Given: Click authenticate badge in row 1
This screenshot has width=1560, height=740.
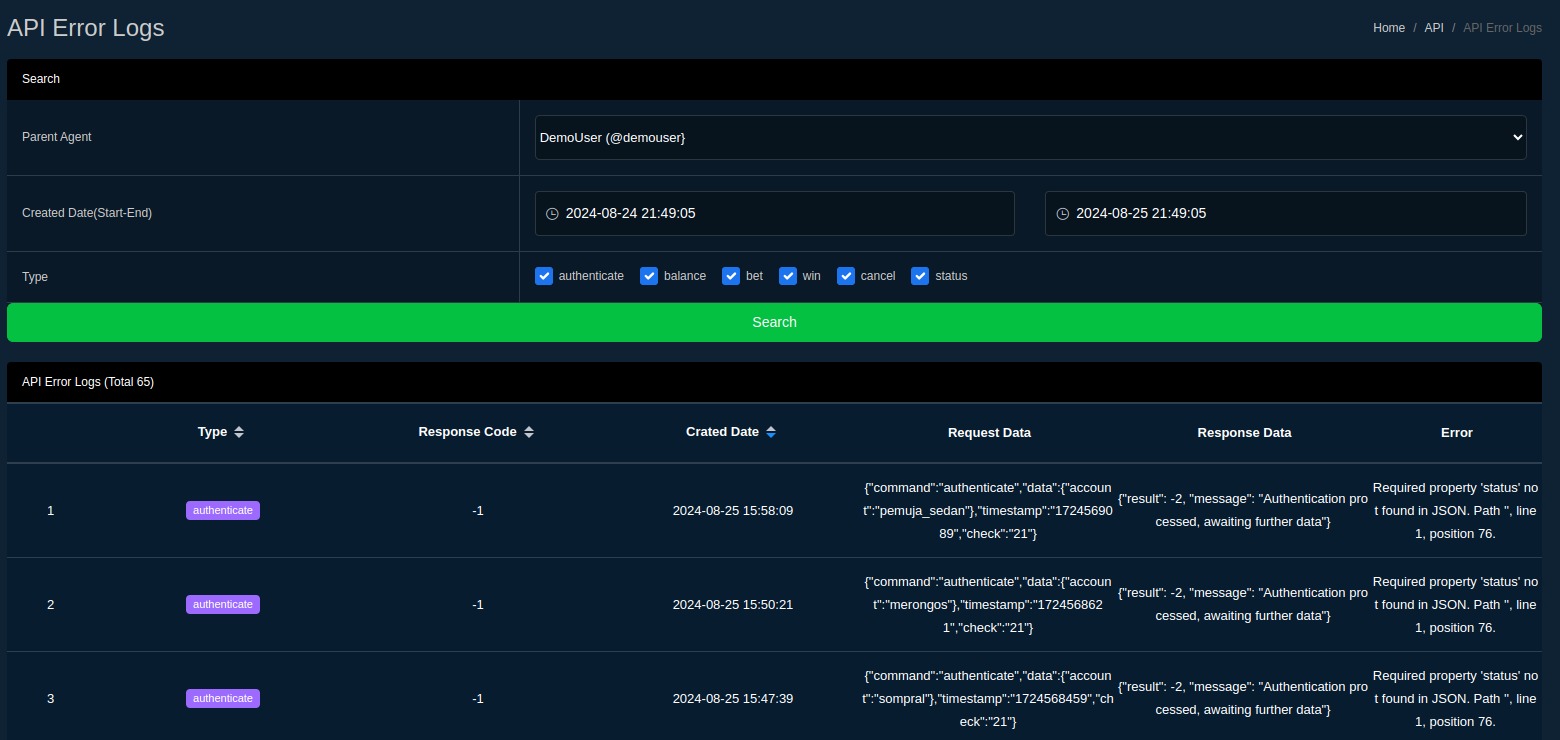Looking at the screenshot, I should click(223, 510).
